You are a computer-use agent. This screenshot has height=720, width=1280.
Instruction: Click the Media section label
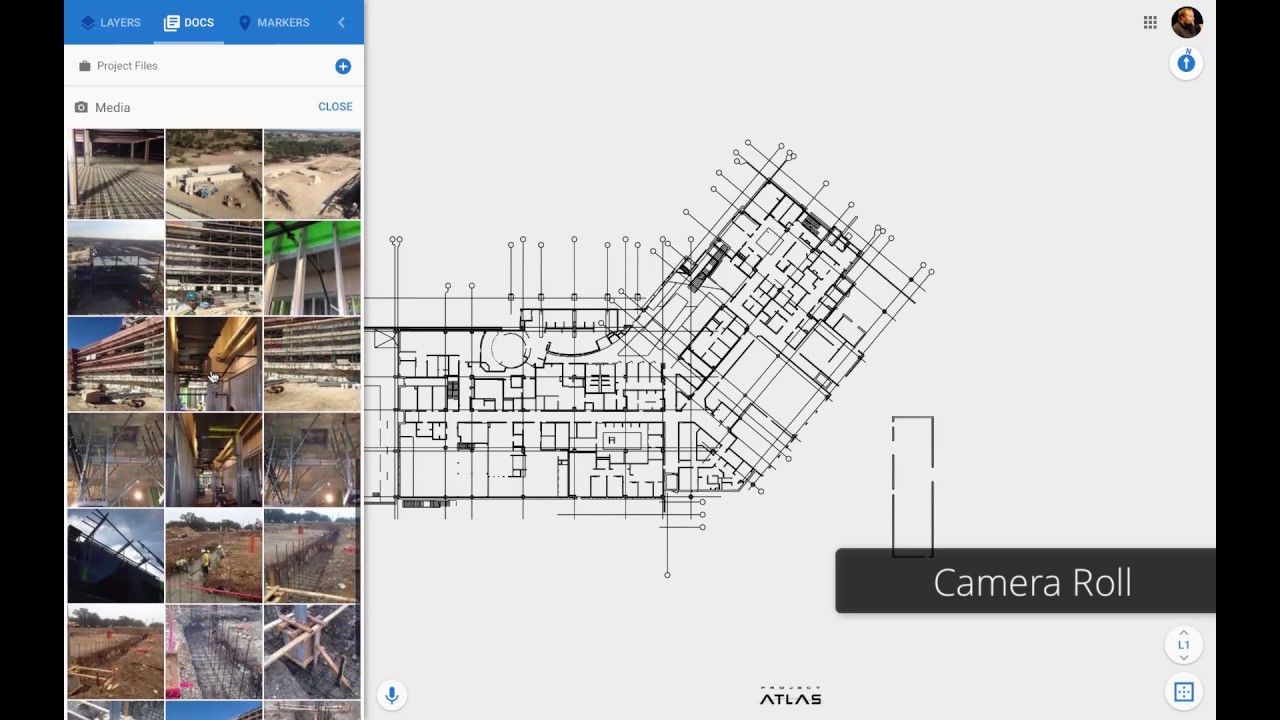click(x=112, y=107)
